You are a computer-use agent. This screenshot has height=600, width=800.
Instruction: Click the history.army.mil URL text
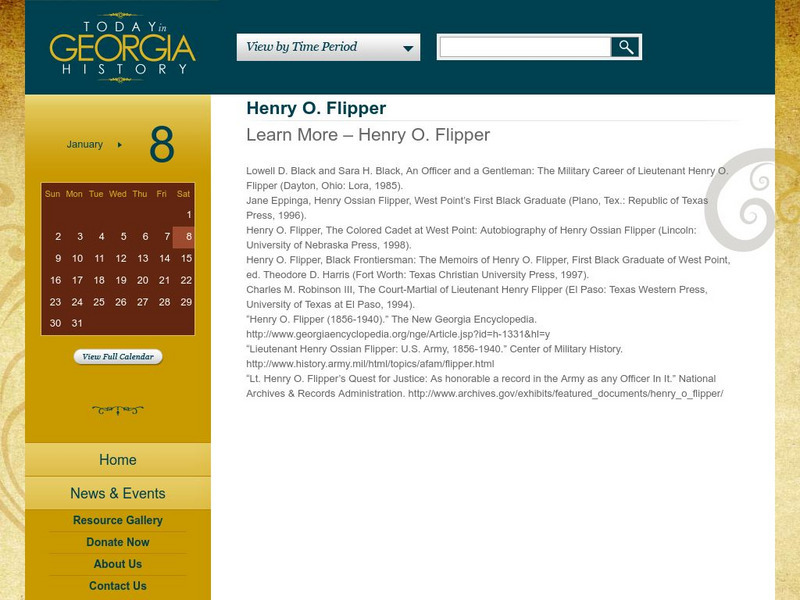click(x=370, y=364)
